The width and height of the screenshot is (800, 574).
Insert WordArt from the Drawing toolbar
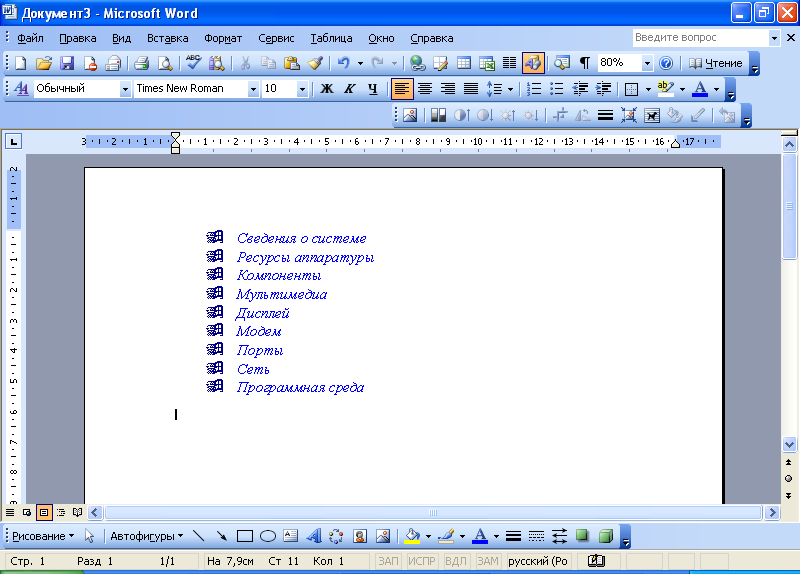(314, 536)
